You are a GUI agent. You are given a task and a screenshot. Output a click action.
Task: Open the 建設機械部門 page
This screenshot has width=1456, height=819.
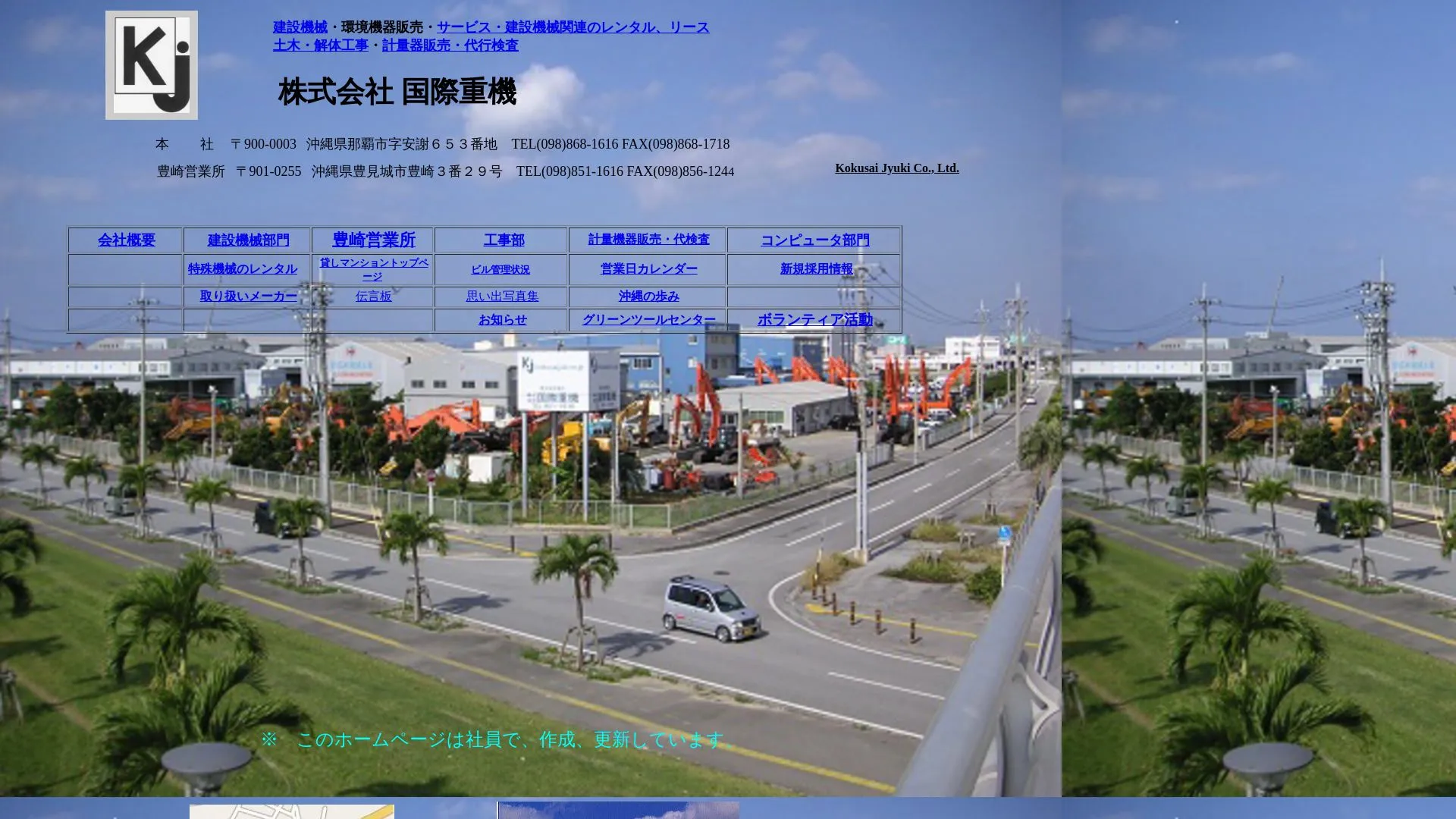click(x=249, y=240)
